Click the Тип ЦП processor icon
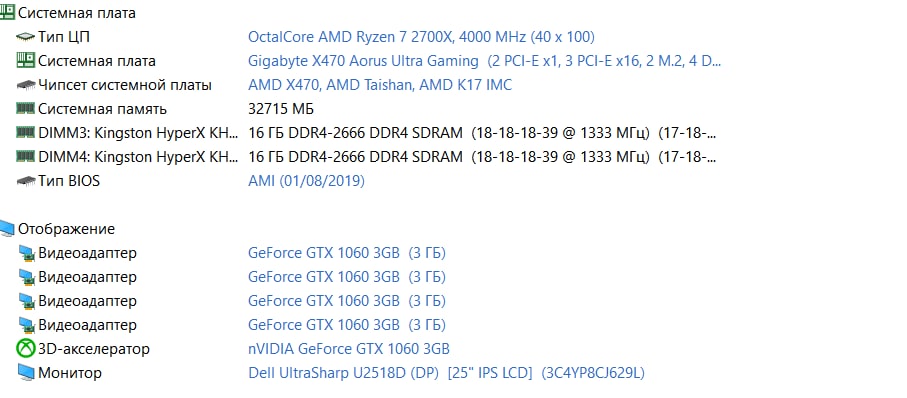This screenshot has height=398, width=907. (25, 37)
